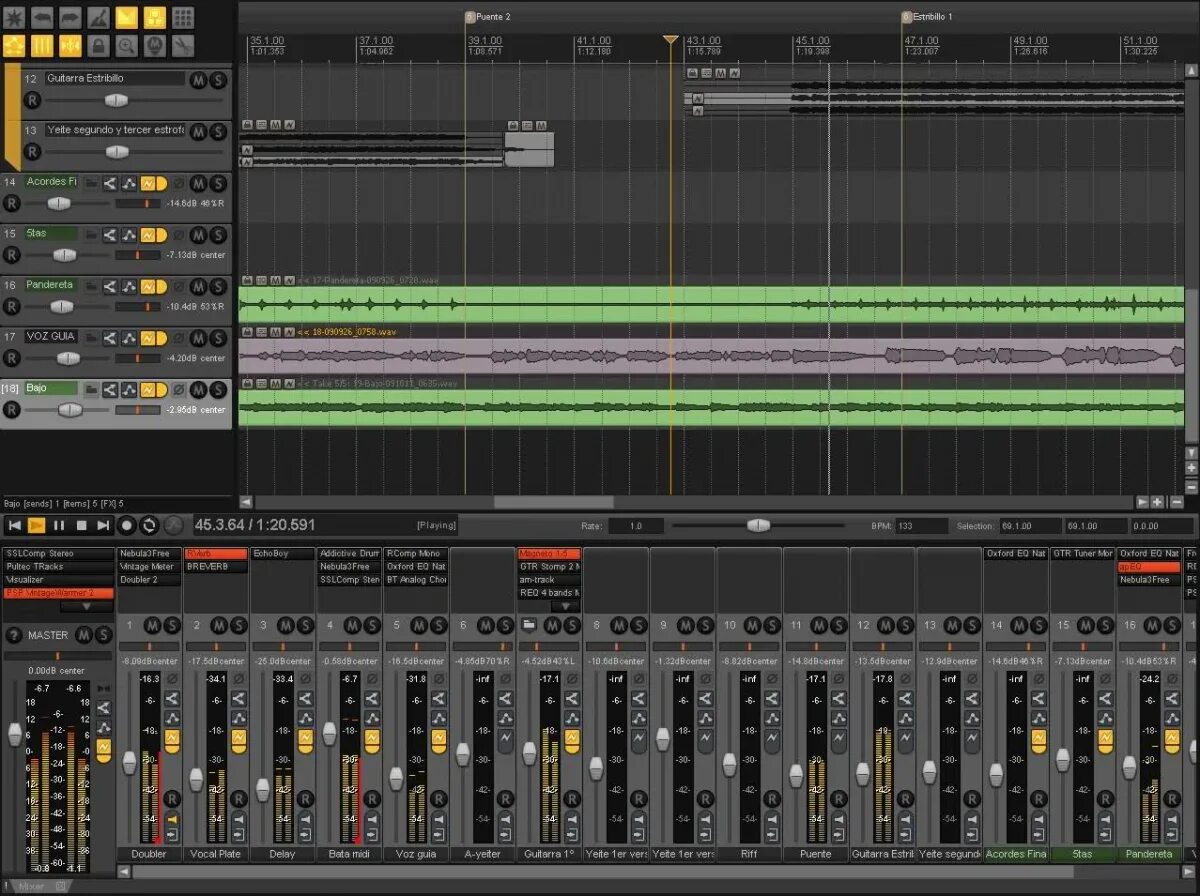Image resolution: width=1200 pixels, height=896 pixels.
Task: Click the undo arrow in the main toolbar
Action: [42, 17]
